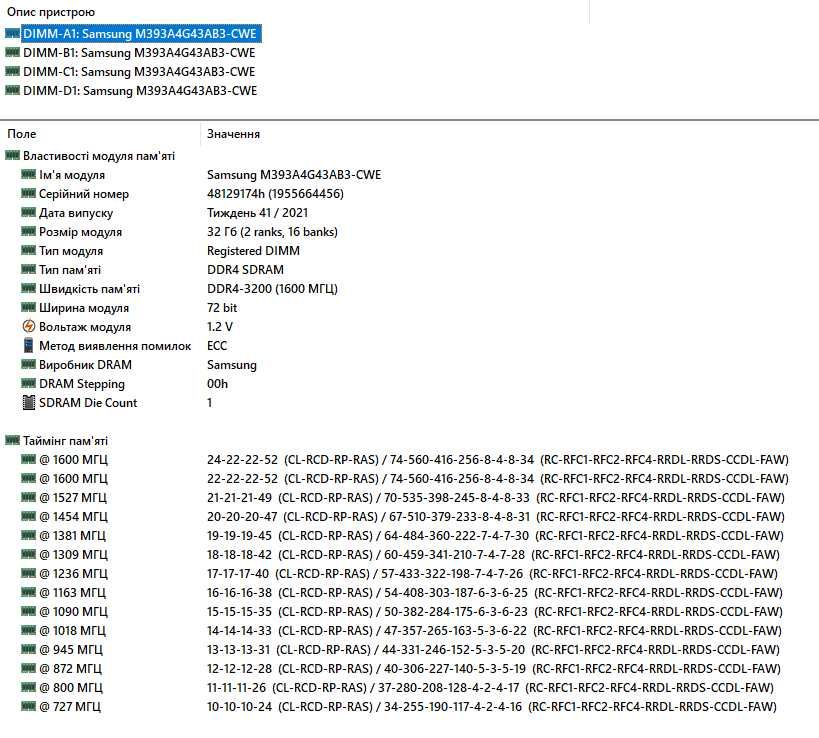Select the 'Таймінг пам'яті' group header
Screen dimensions: 819x738
(65, 441)
